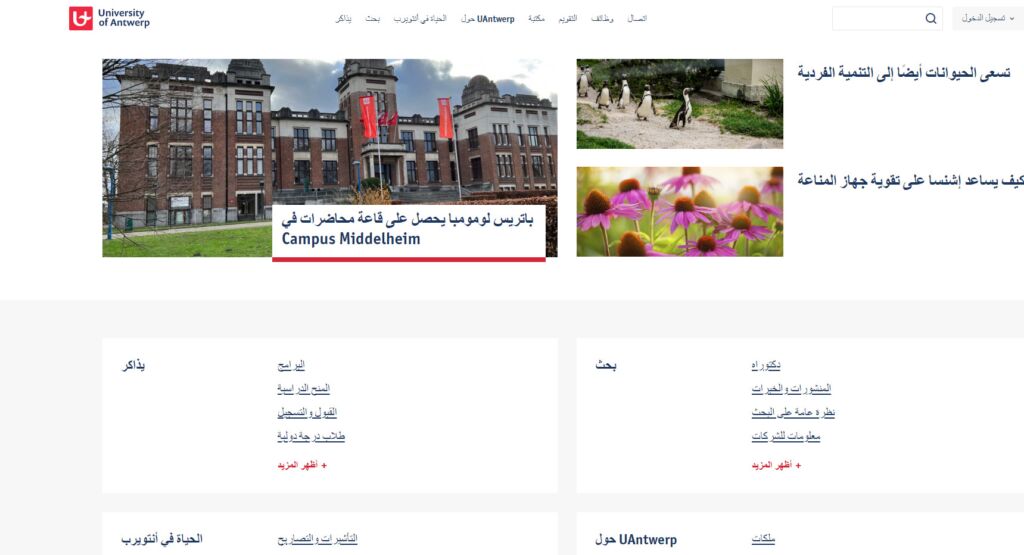Open the تسجيل الدخول login dropdown

(x=987, y=18)
